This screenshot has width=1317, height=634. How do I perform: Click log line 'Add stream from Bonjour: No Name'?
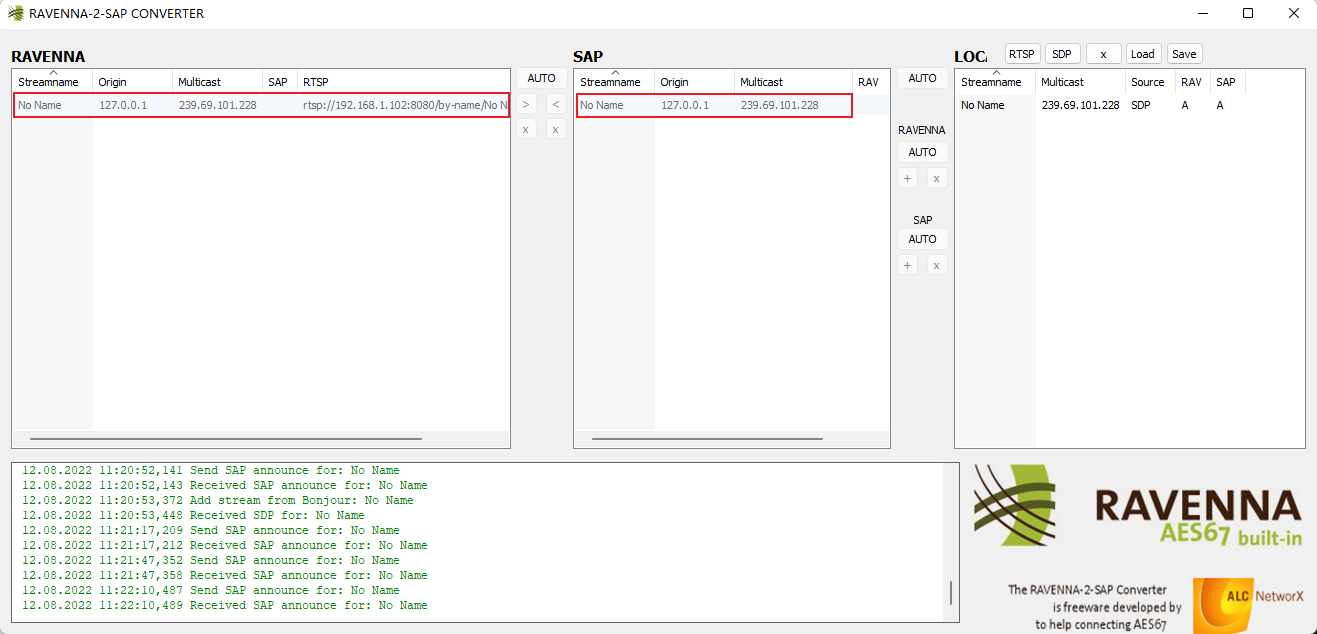coord(217,500)
